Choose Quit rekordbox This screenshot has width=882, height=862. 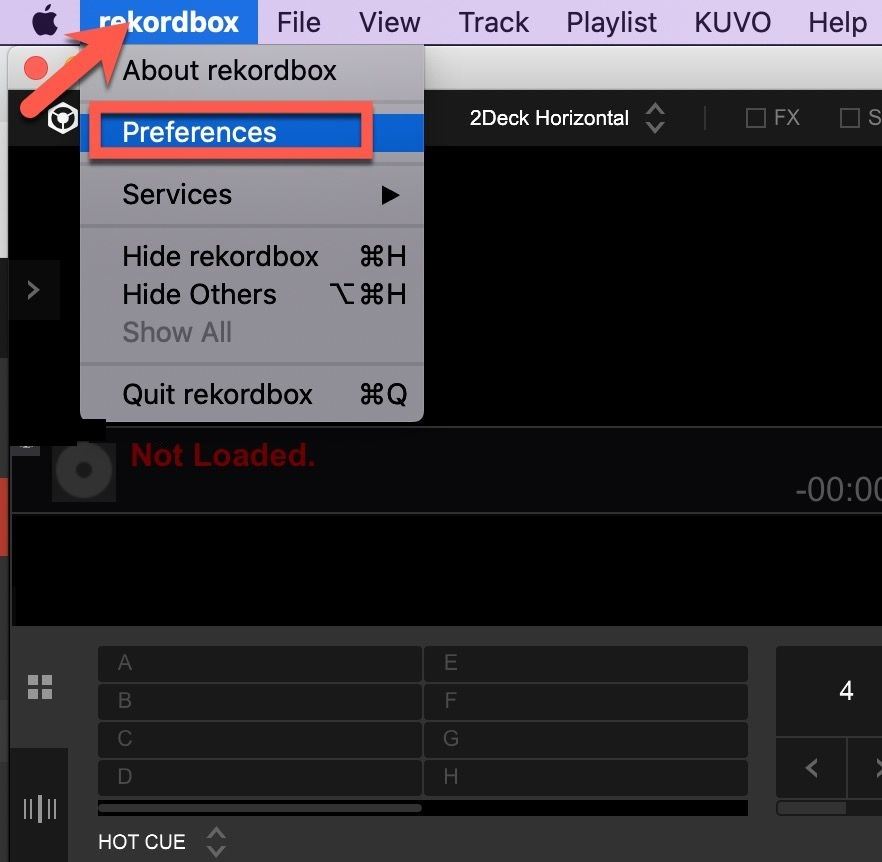tap(252, 394)
